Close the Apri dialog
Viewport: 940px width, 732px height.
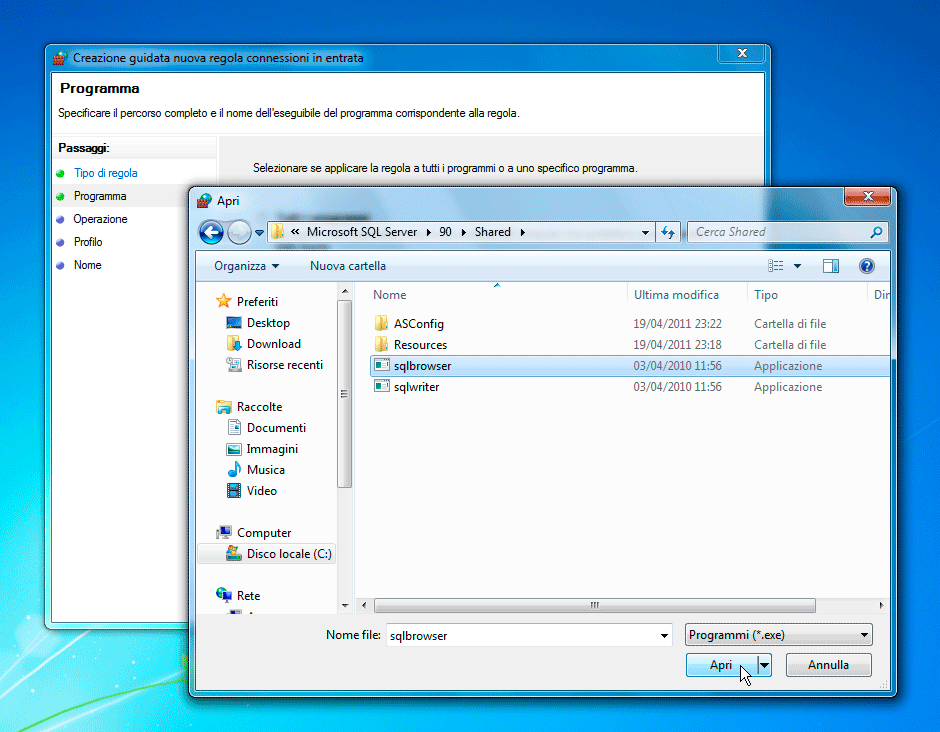pyautogui.click(x=867, y=196)
